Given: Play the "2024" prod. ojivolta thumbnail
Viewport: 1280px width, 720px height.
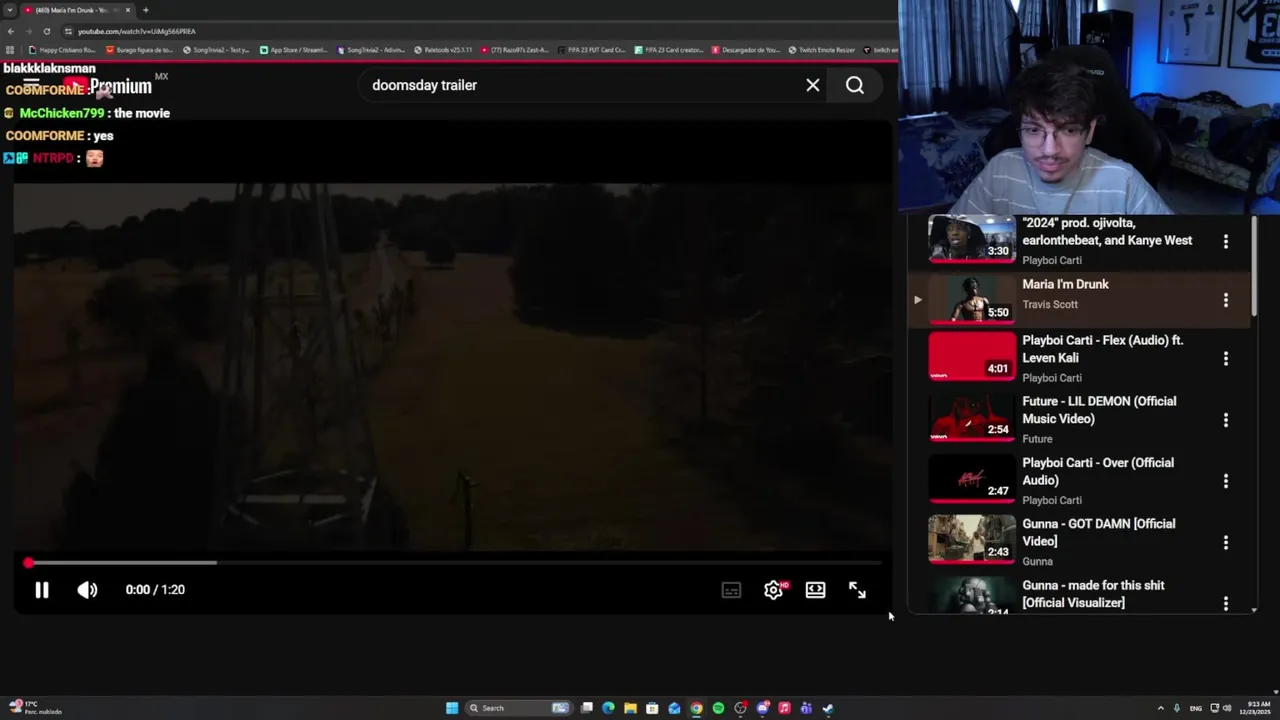Looking at the screenshot, I should 971,240.
